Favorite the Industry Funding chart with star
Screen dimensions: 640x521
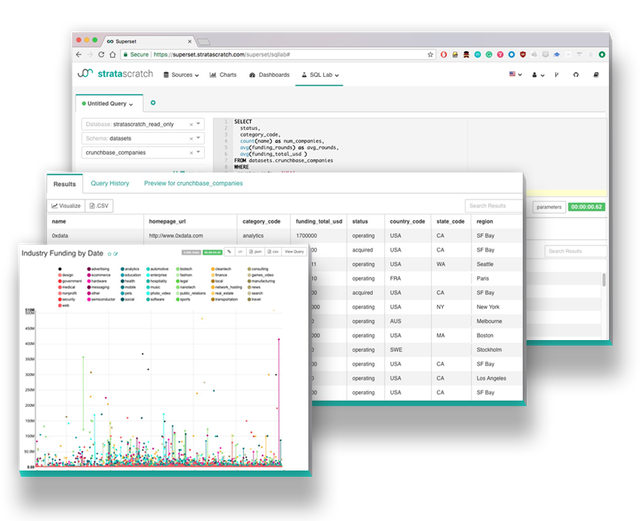[x=109, y=254]
